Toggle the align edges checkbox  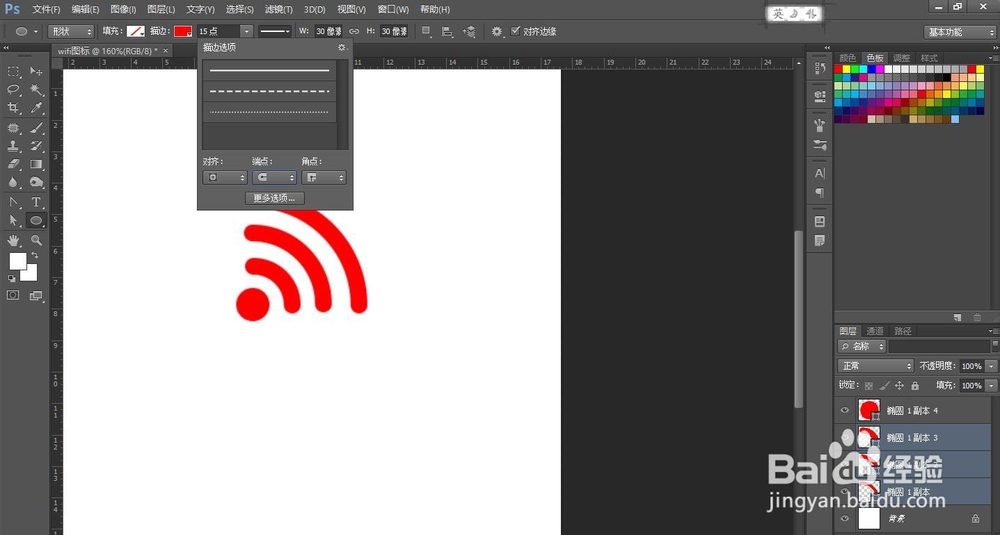click(515, 31)
